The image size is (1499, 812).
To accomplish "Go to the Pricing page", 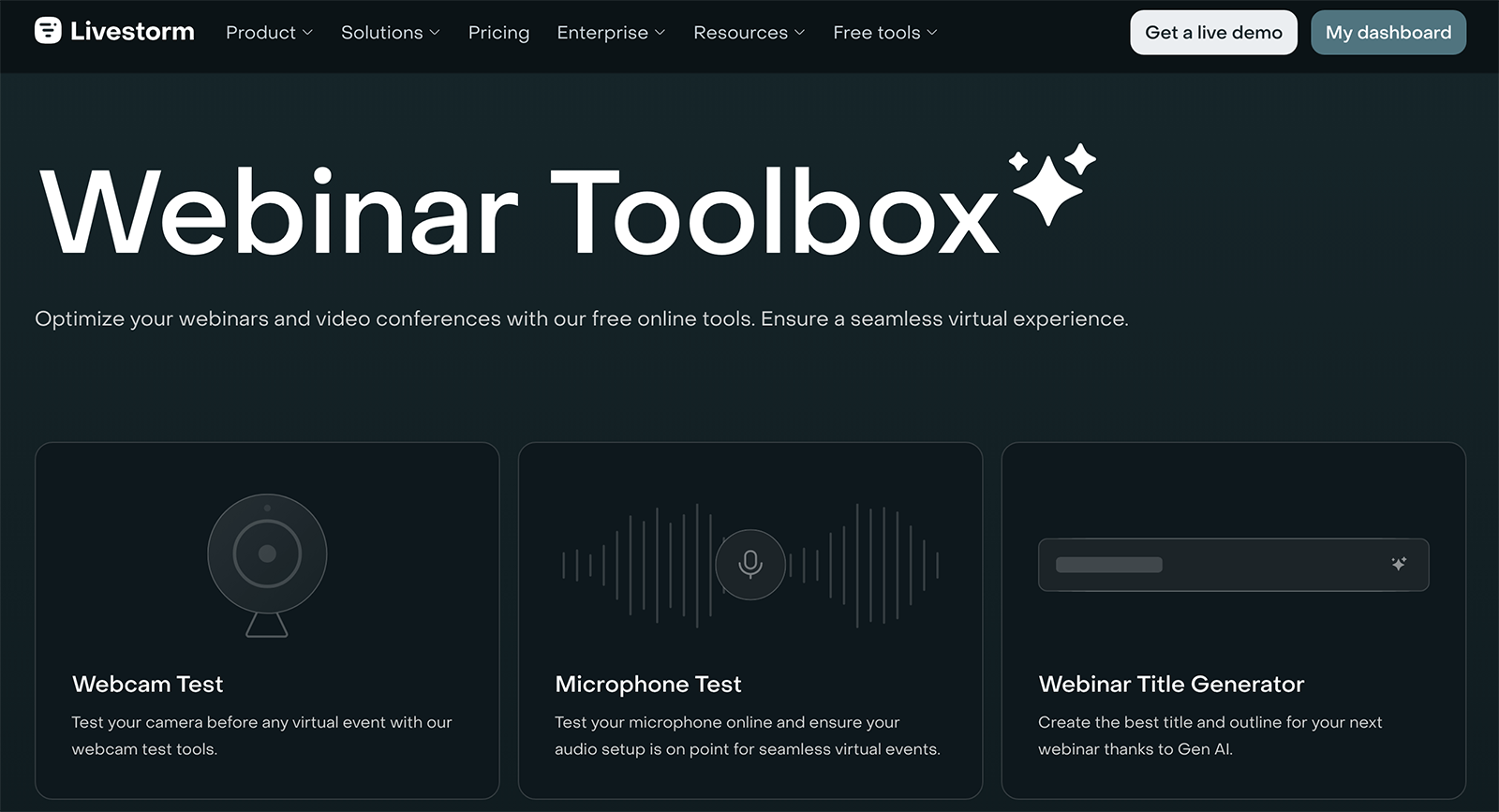I will click(498, 33).
